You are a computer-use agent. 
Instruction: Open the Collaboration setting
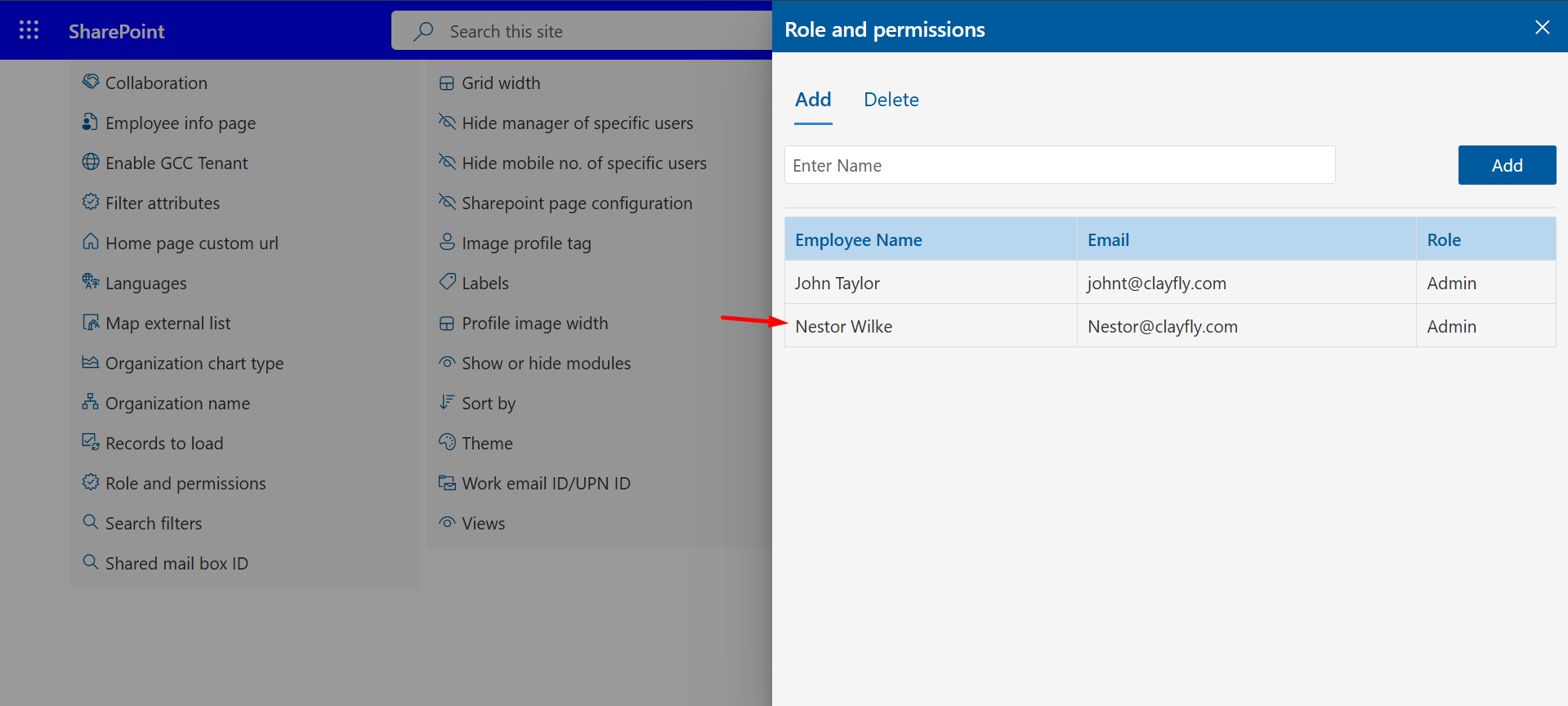coord(156,83)
